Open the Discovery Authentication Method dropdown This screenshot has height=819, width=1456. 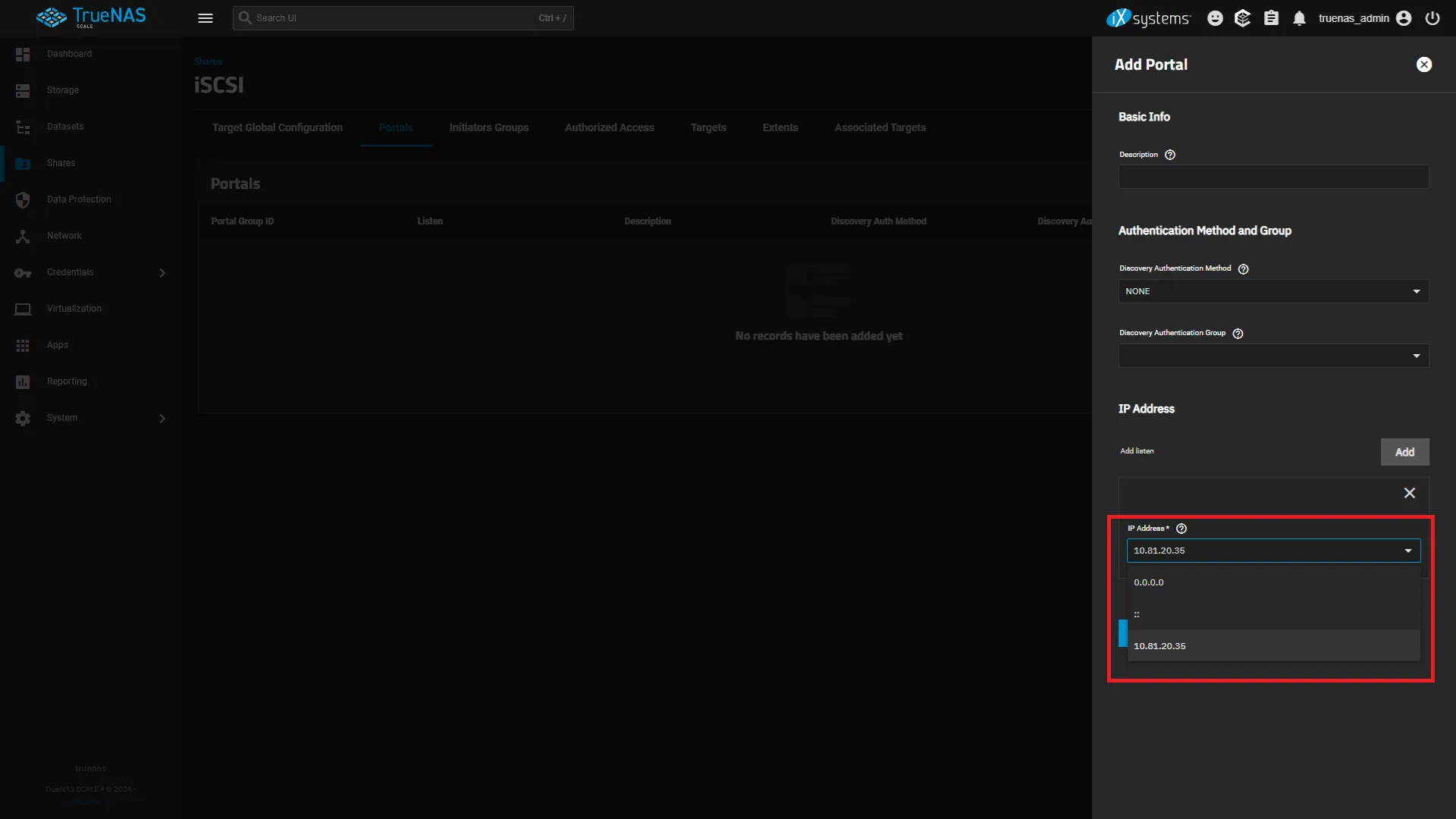pos(1272,290)
